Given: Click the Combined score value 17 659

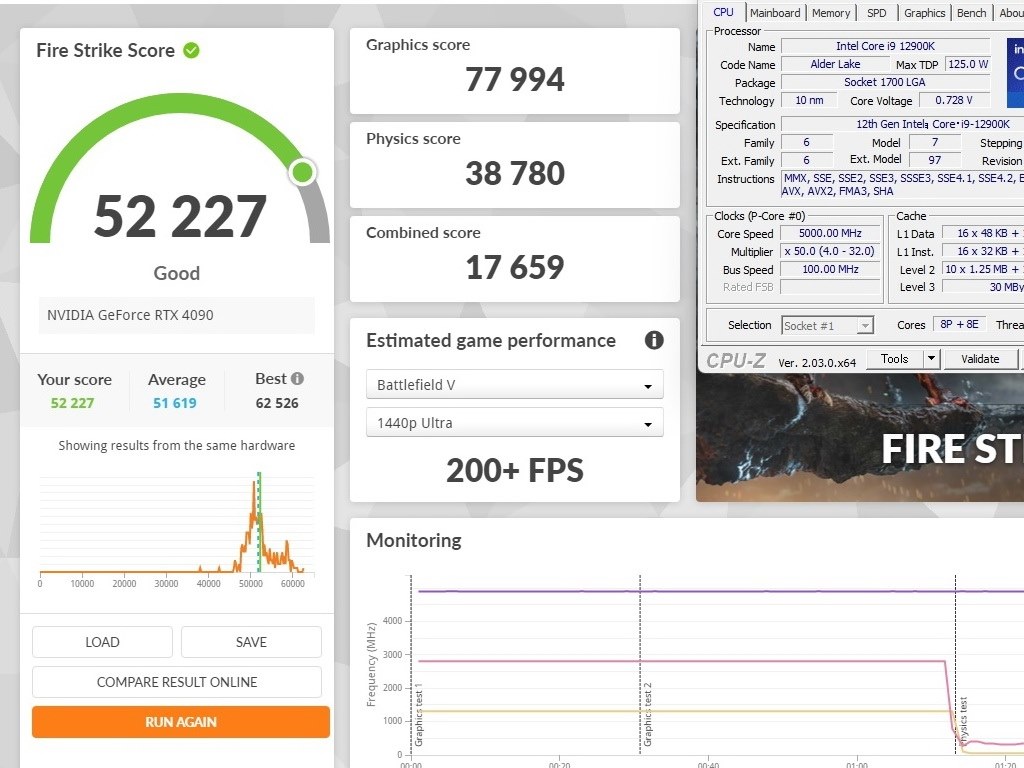Looking at the screenshot, I should coord(515,267).
